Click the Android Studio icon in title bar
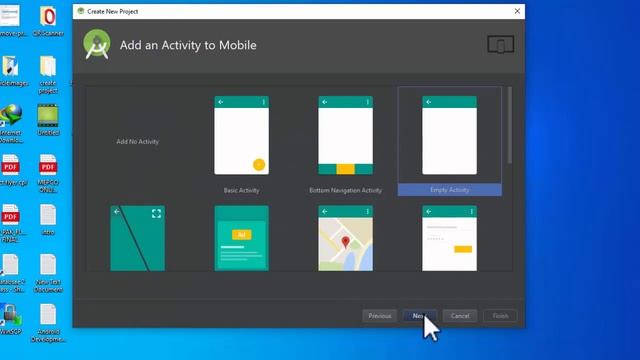The height and width of the screenshot is (360, 640). 81,11
